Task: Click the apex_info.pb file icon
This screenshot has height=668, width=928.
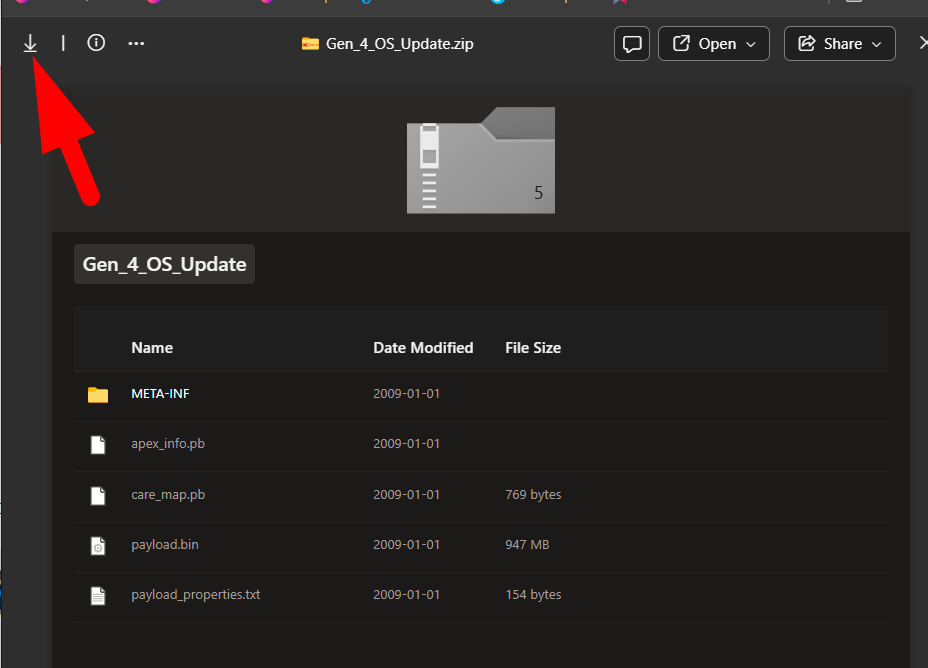Action: [x=98, y=444]
